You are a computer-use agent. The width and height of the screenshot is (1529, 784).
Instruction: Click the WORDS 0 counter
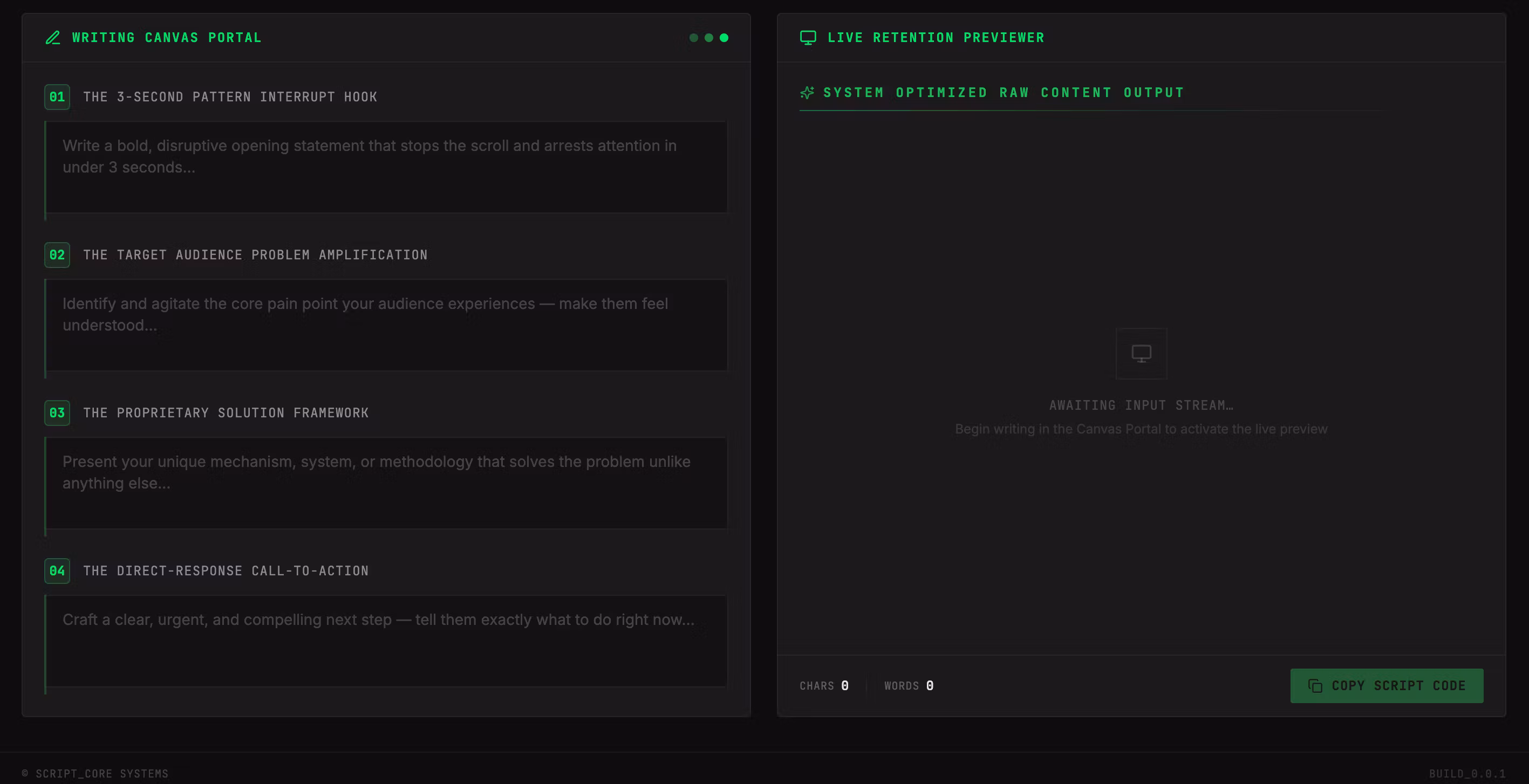909,685
